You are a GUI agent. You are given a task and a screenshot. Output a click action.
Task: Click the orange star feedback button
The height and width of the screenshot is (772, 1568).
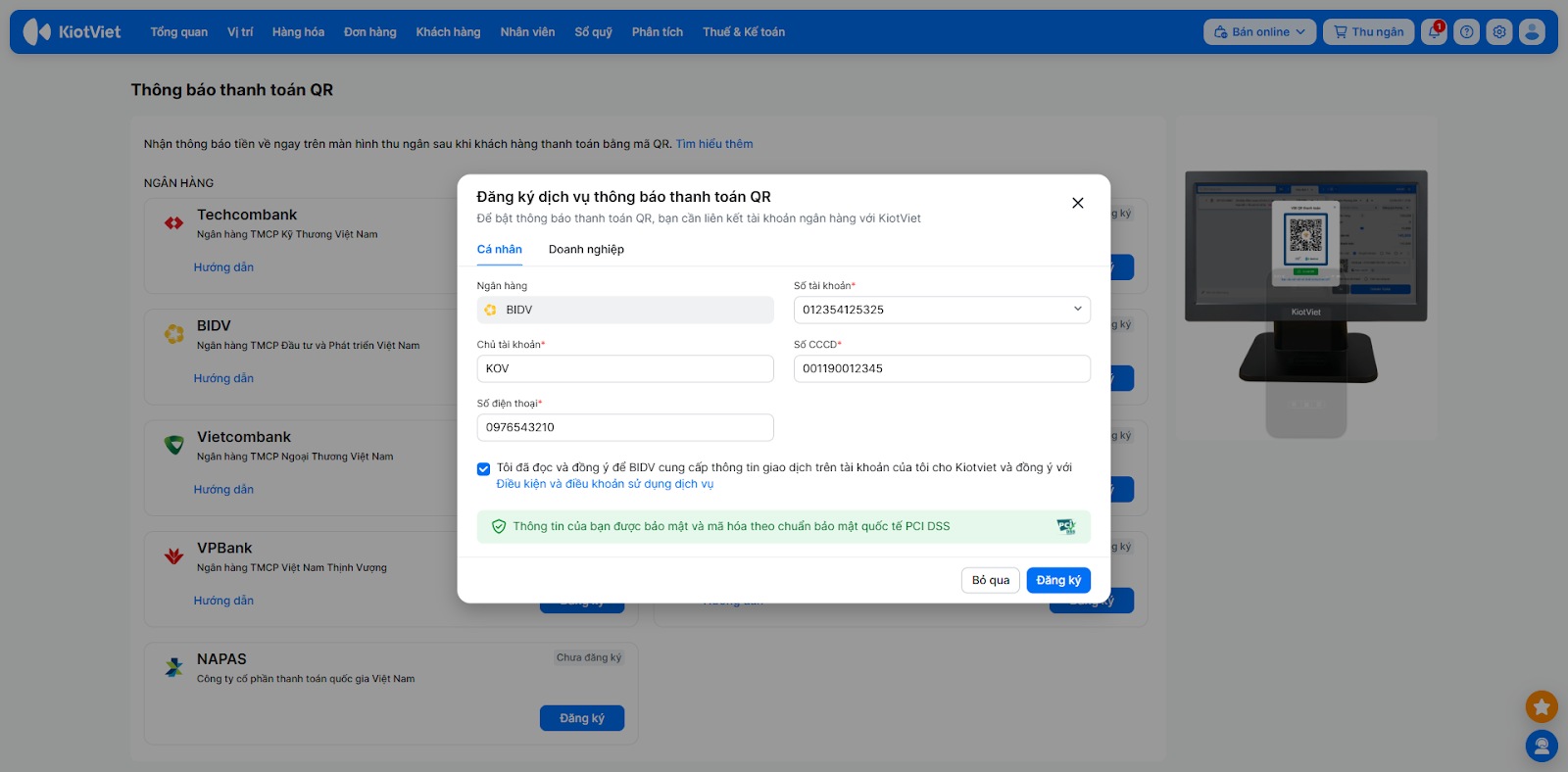coord(1542,706)
